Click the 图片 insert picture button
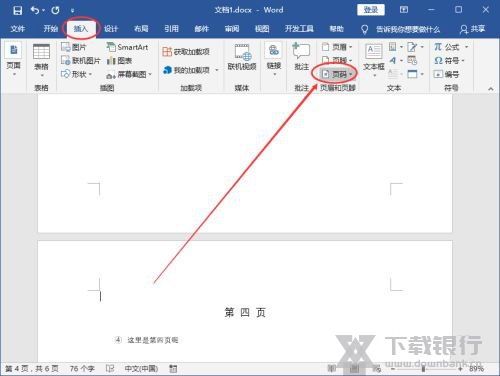Viewport: 500px width, 376px height. pos(74,47)
